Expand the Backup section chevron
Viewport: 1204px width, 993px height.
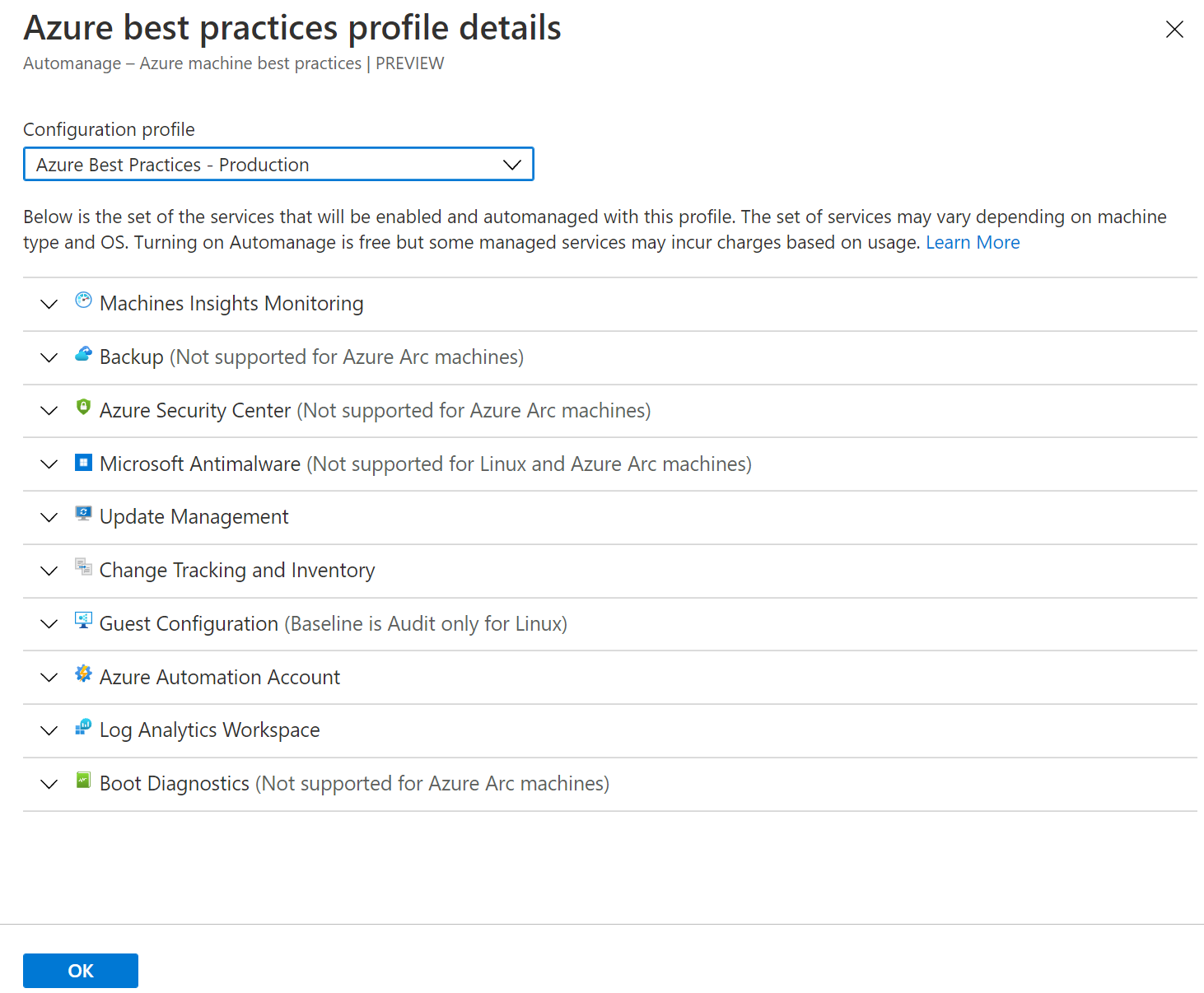[x=49, y=357]
